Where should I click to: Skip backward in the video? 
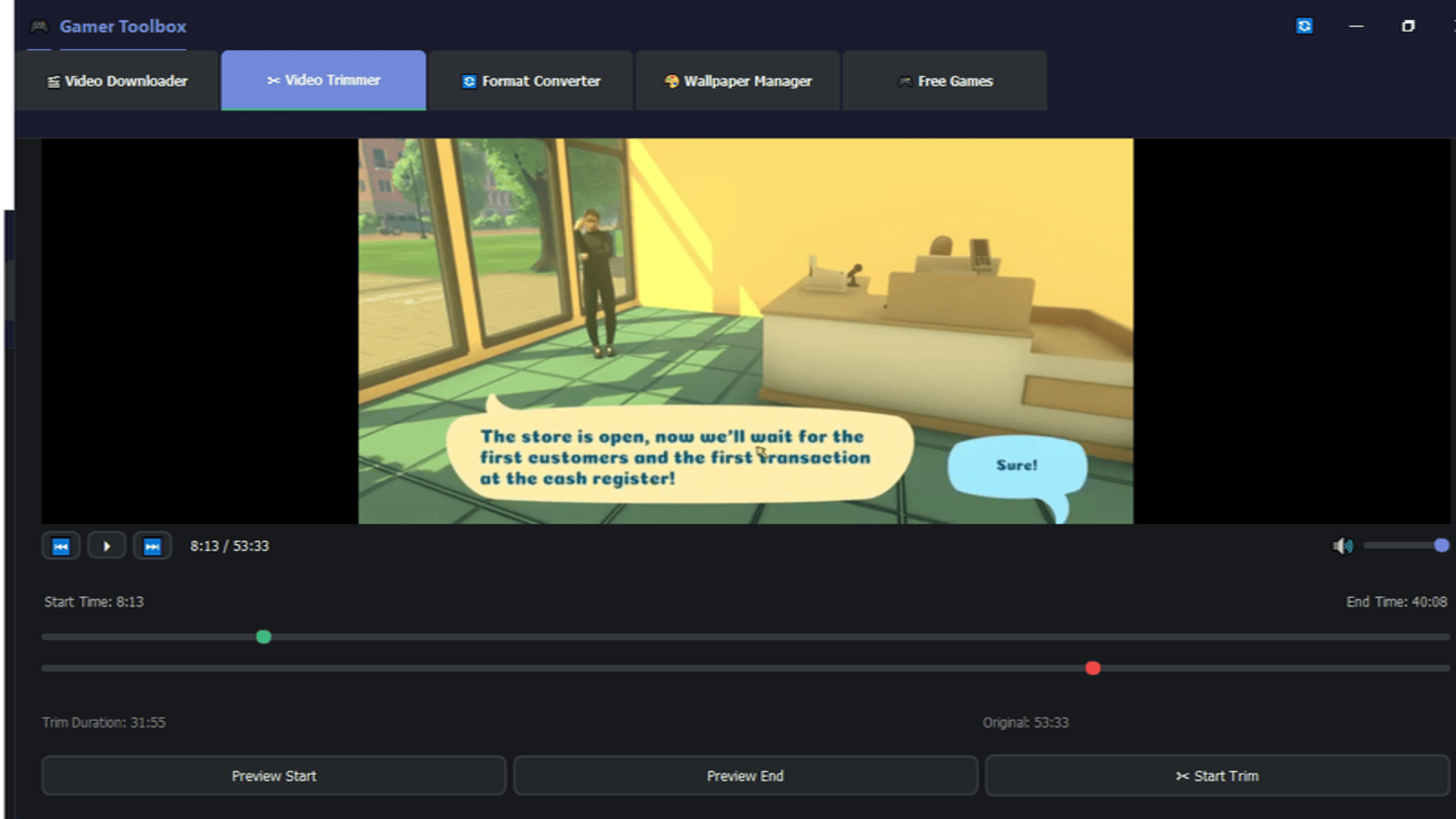coord(61,545)
